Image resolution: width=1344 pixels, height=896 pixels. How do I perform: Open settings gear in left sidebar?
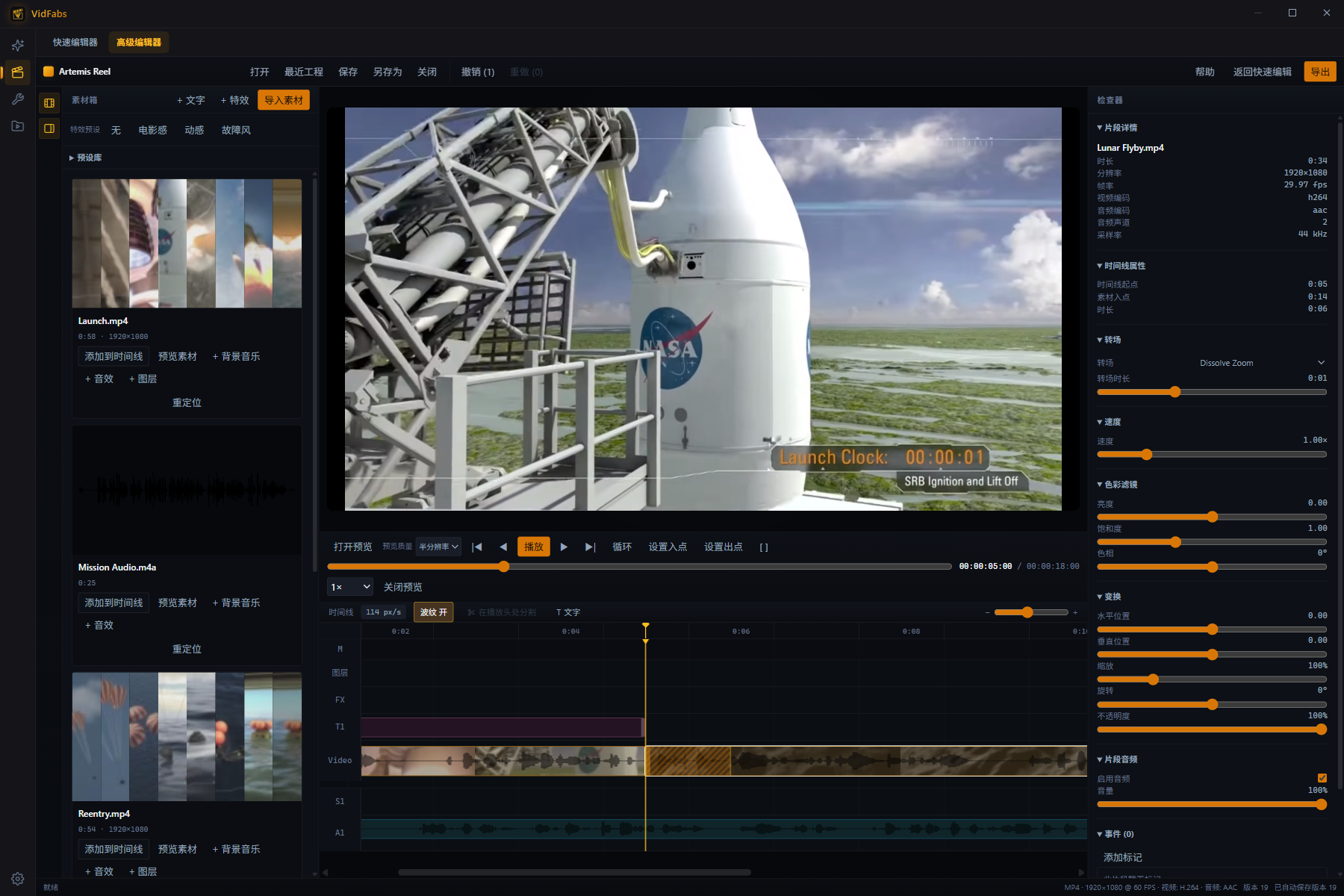(x=18, y=879)
